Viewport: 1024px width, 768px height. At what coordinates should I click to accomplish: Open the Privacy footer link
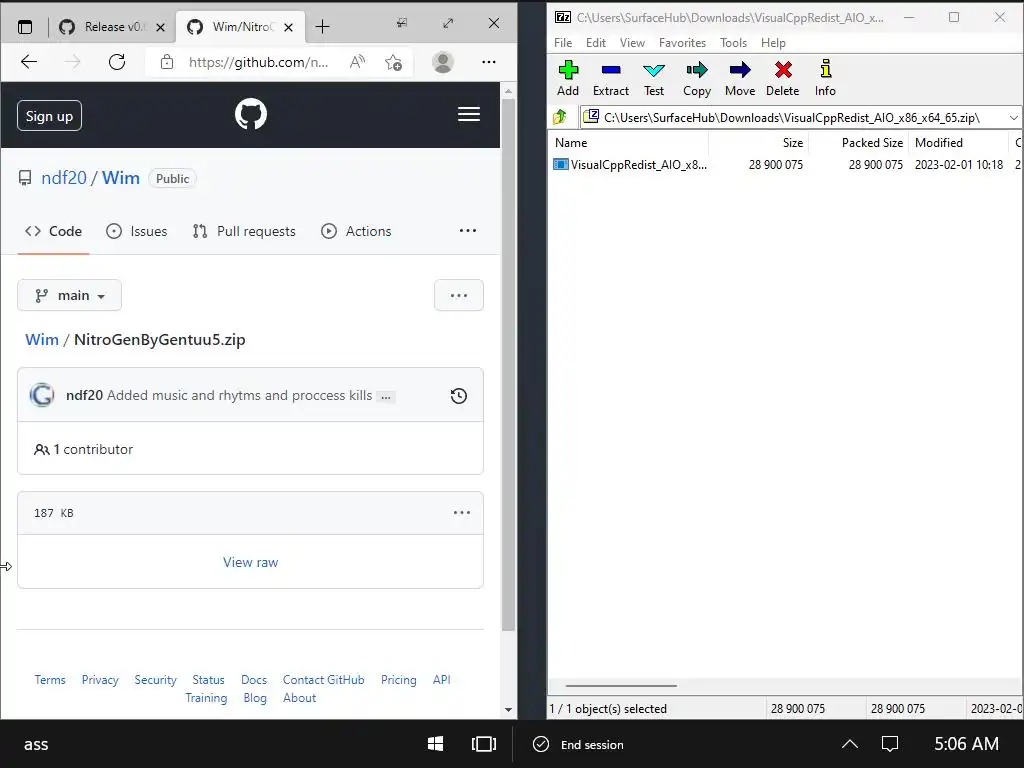pos(100,680)
